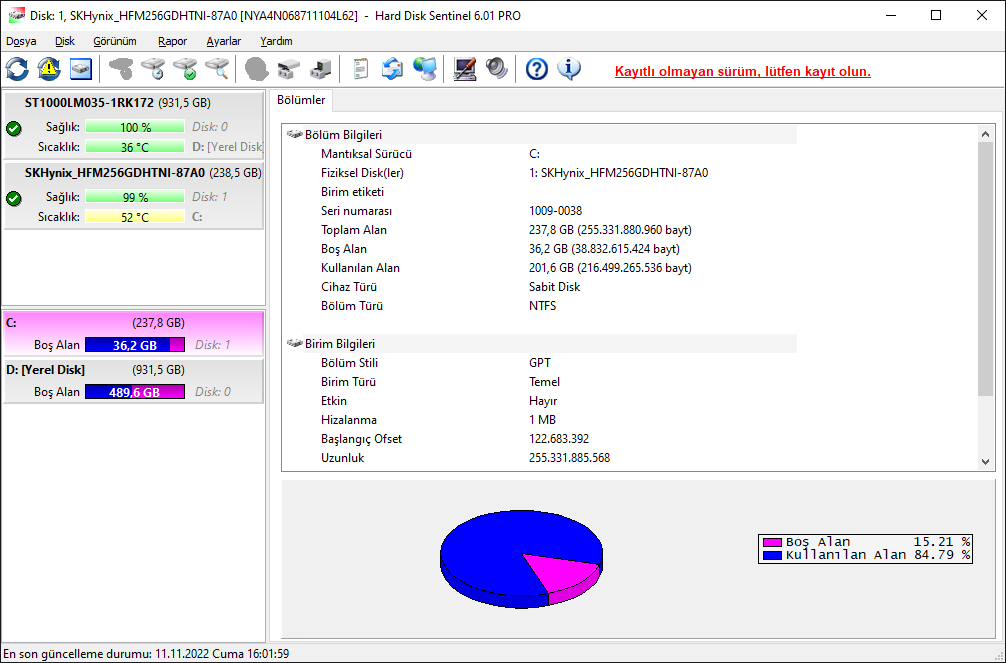The height and width of the screenshot is (663, 1006).
Task: Click green check icon beside ST1000LM035 disk
Action: pos(13,128)
